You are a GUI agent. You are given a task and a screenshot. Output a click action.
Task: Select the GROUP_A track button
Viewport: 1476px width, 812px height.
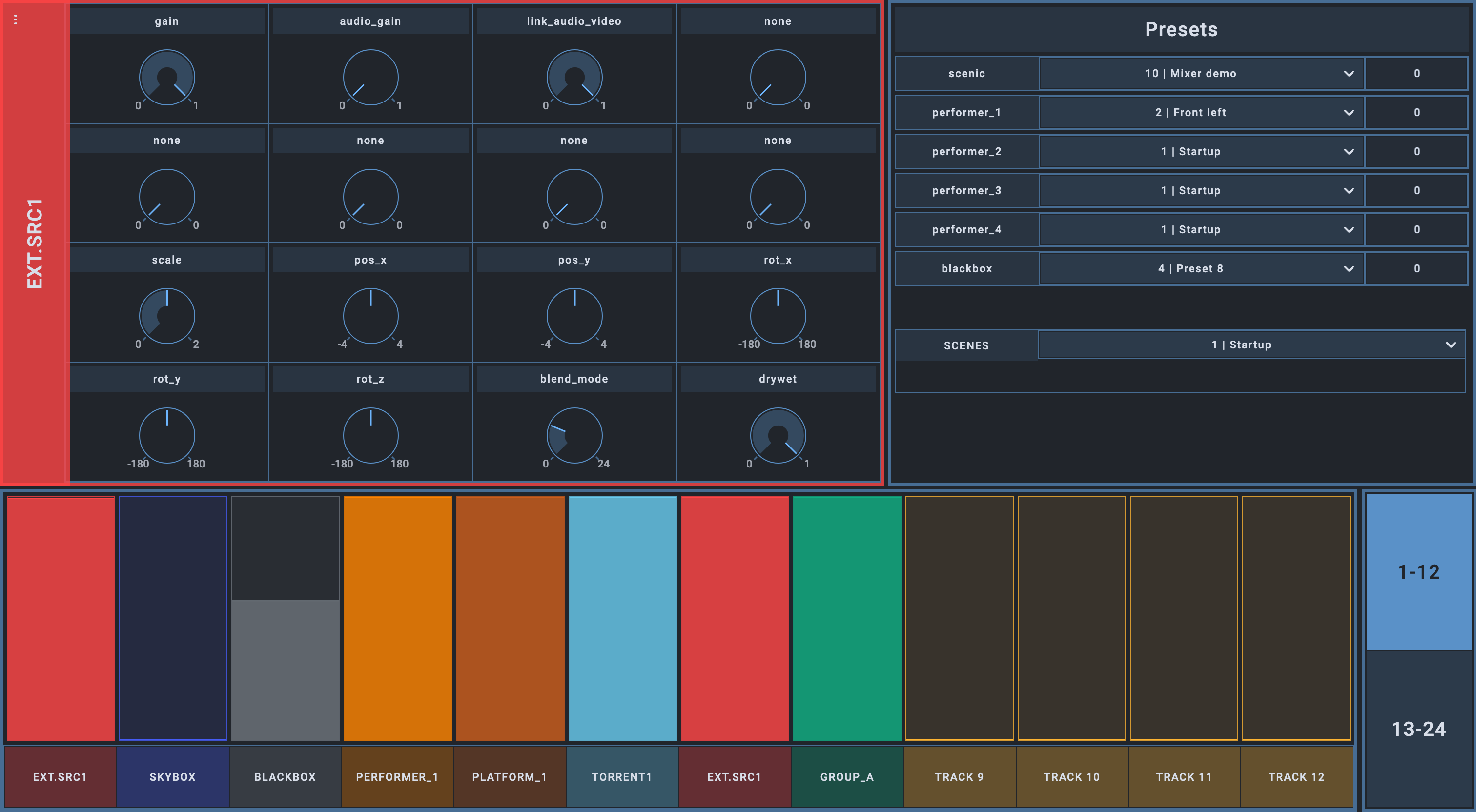click(846, 776)
